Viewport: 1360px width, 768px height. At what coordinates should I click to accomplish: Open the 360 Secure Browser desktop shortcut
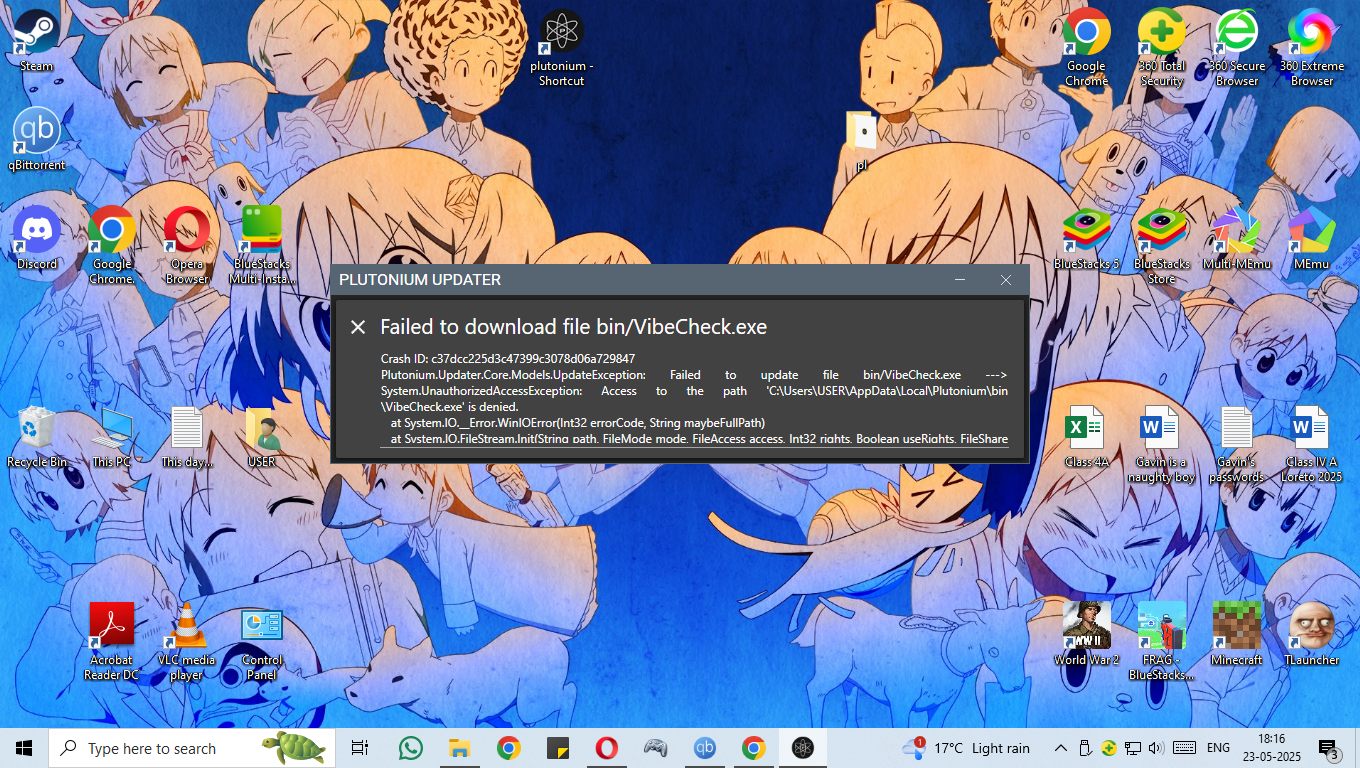coord(1237,48)
